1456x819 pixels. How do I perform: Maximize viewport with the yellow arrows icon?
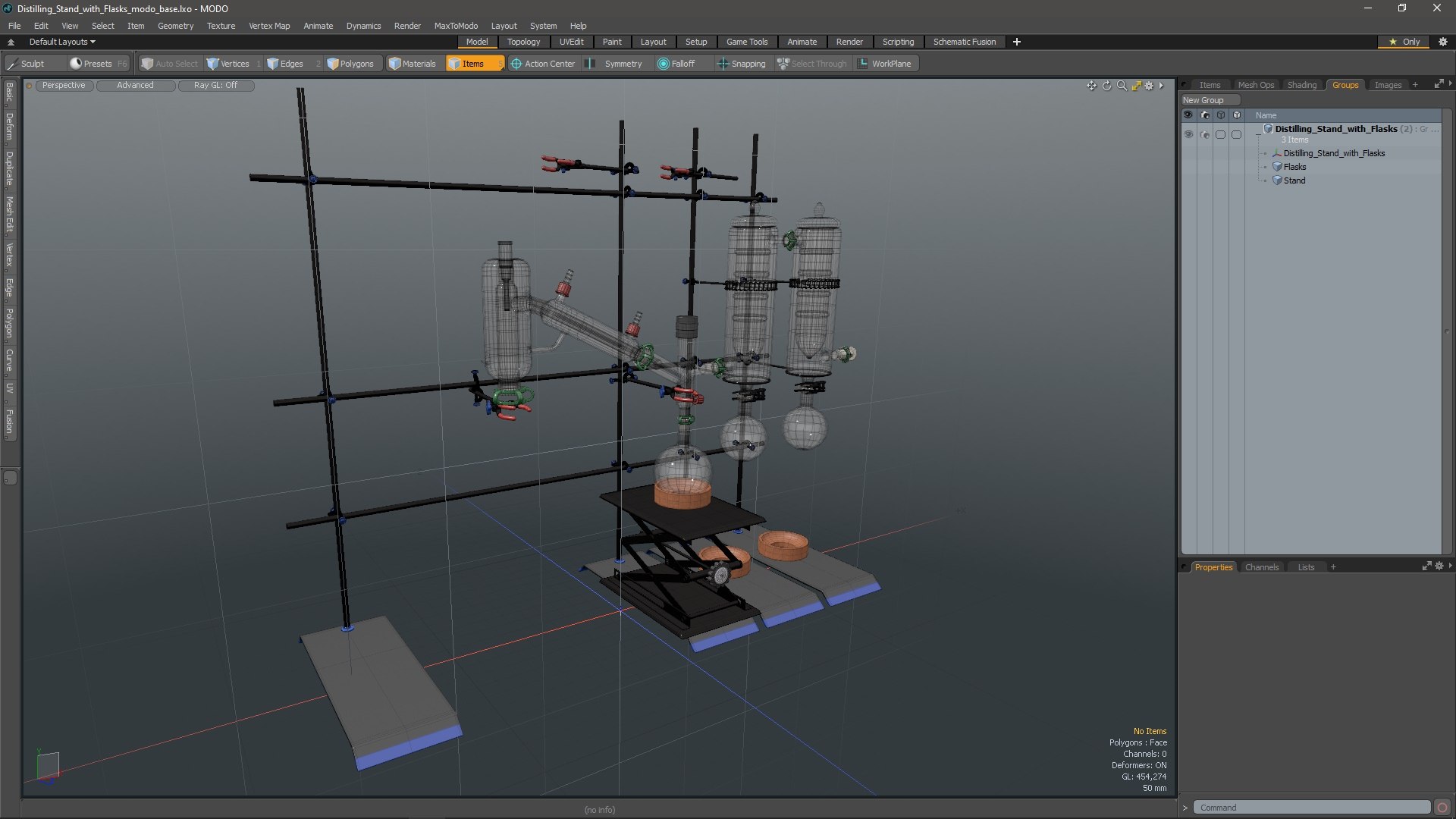1136,86
